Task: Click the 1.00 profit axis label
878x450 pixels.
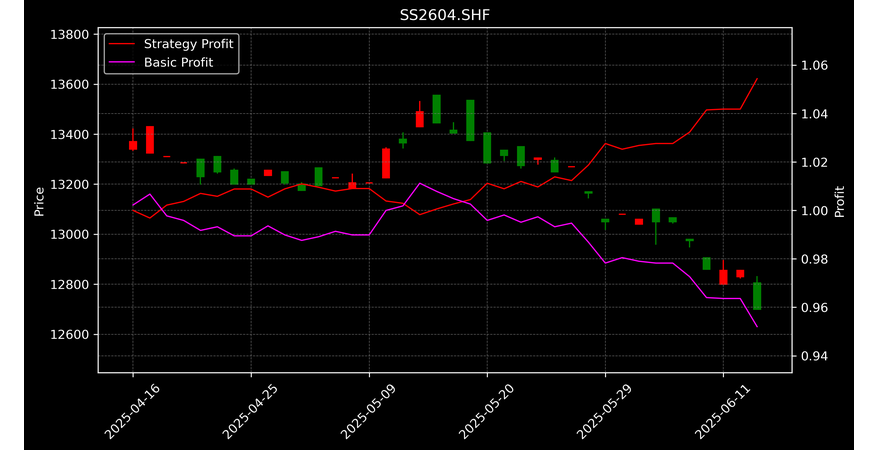Action: pos(814,211)
